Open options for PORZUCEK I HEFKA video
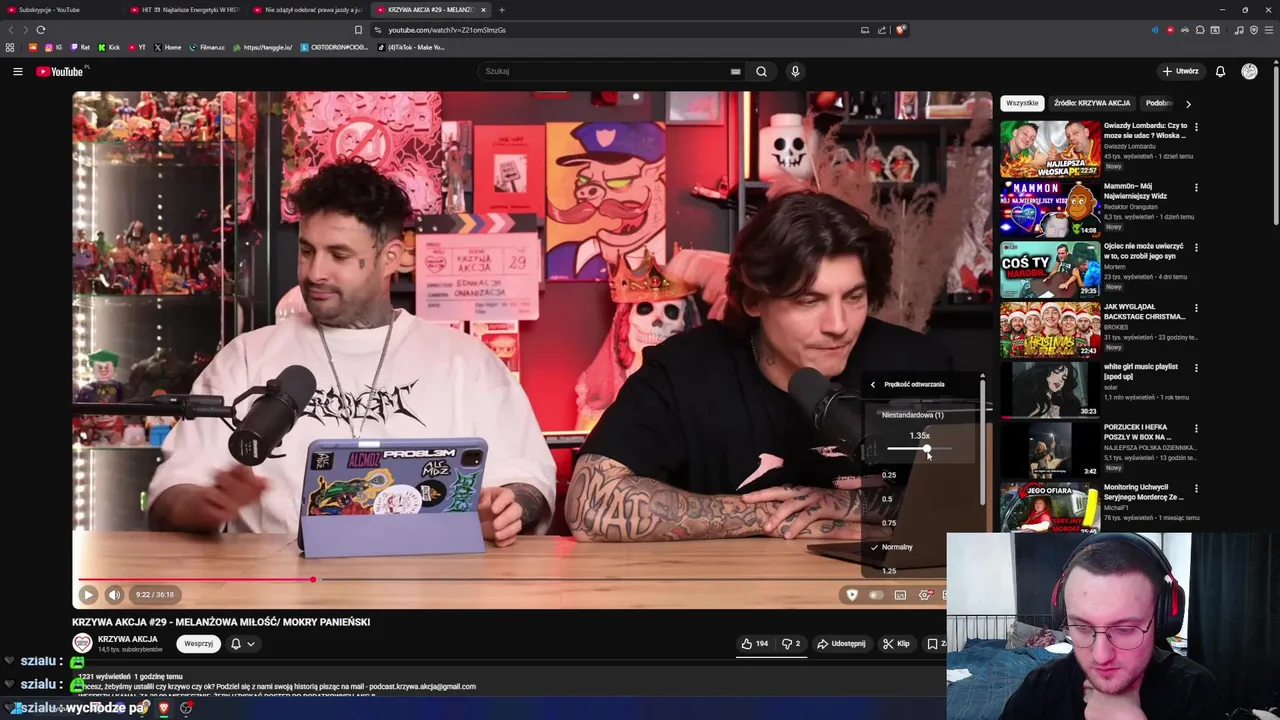 pyautogui.click(x=1196, y=428)
